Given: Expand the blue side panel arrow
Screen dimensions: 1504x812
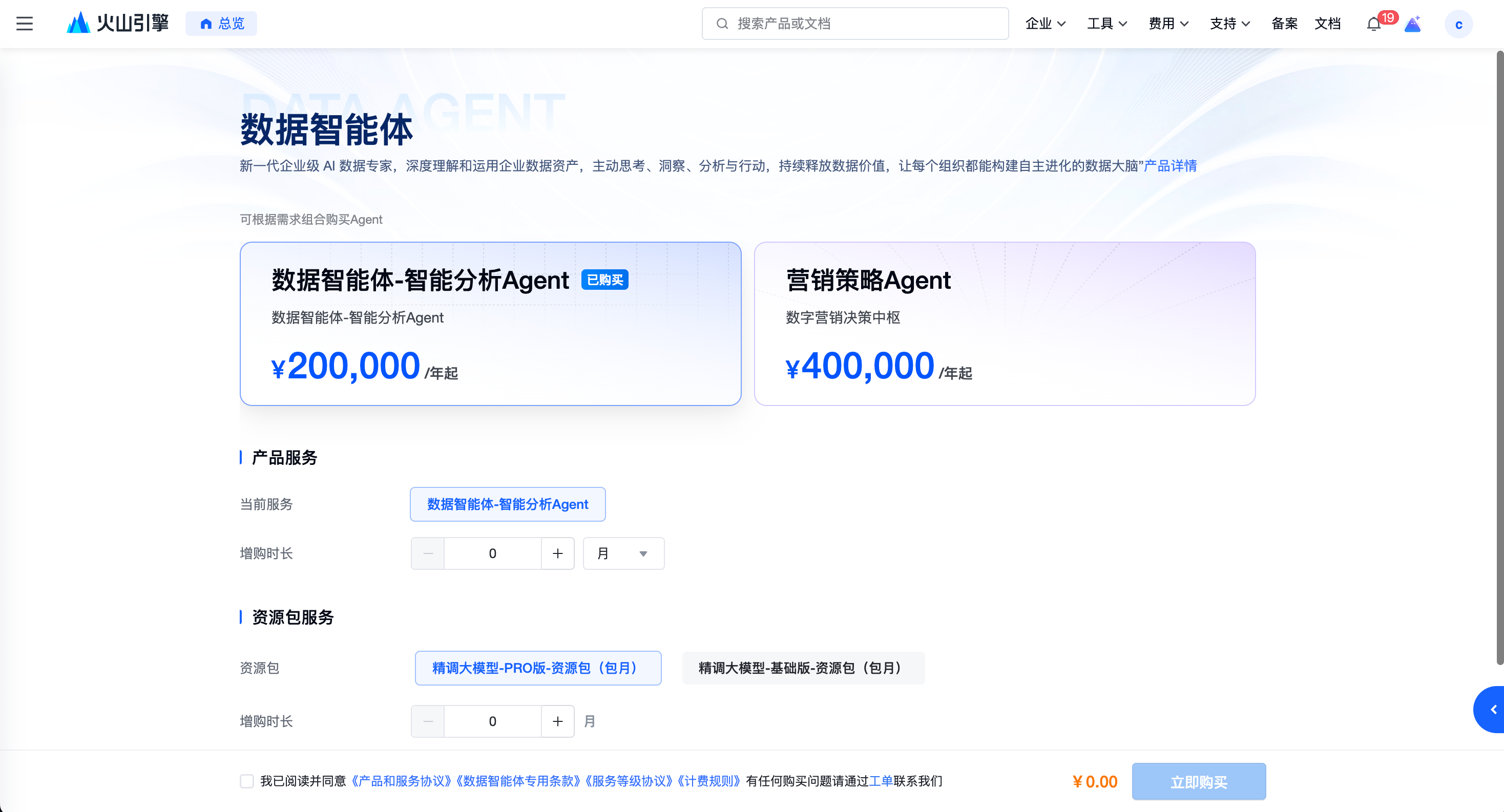Looking at the screenshot, I should tap(1490, 709).
